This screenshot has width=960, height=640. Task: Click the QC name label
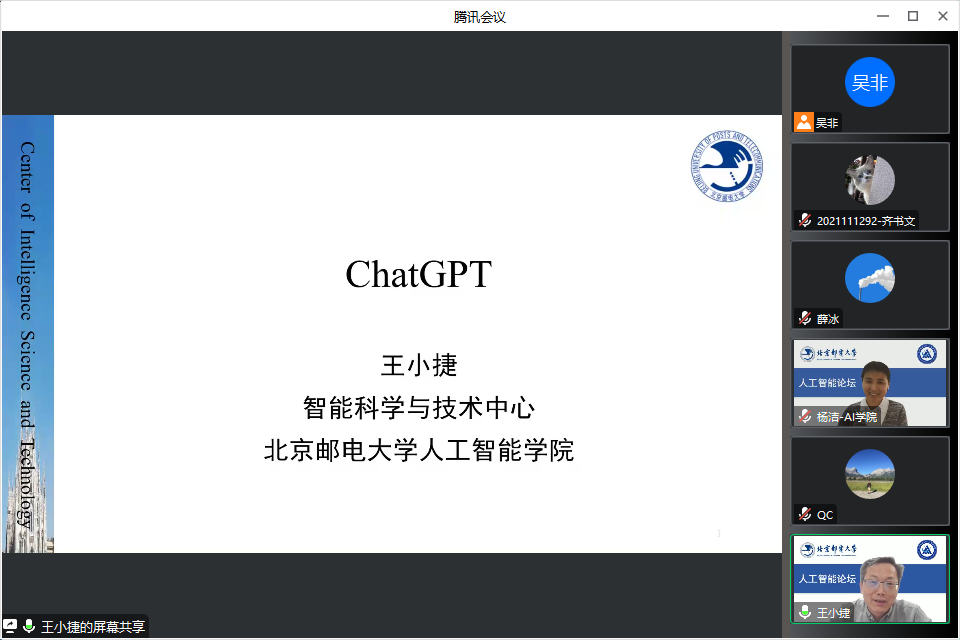(825, 515)
